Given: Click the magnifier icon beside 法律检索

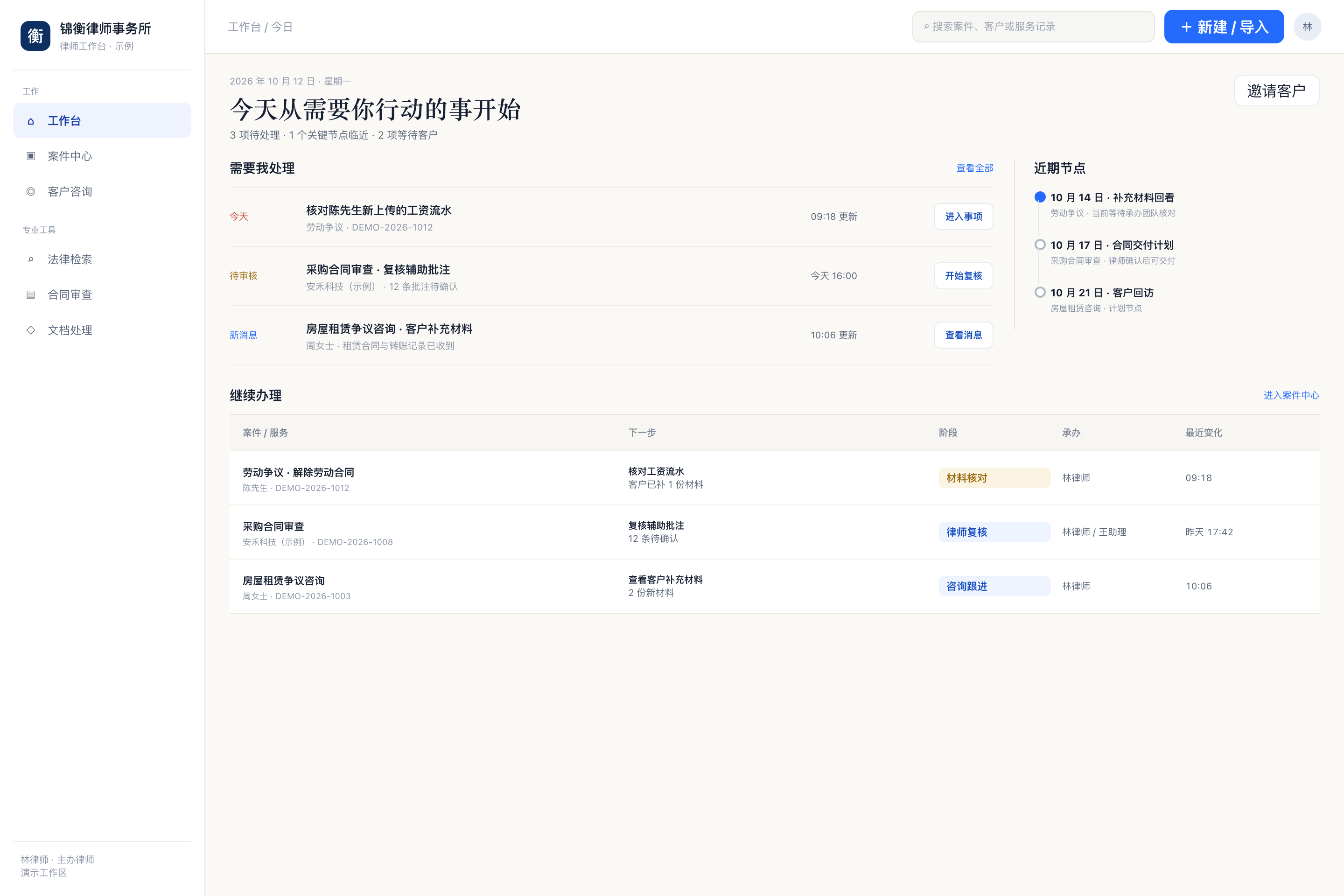Looking at the screenshot, I should click(x=31, y=259).
